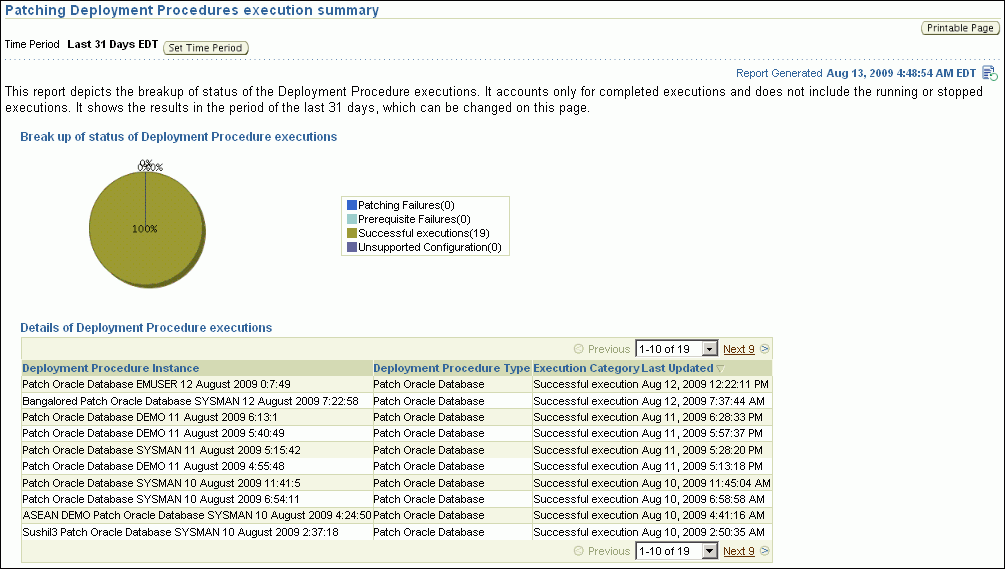Click 'Aug 11, 2009 5:13:18 PM' cell

702,466
